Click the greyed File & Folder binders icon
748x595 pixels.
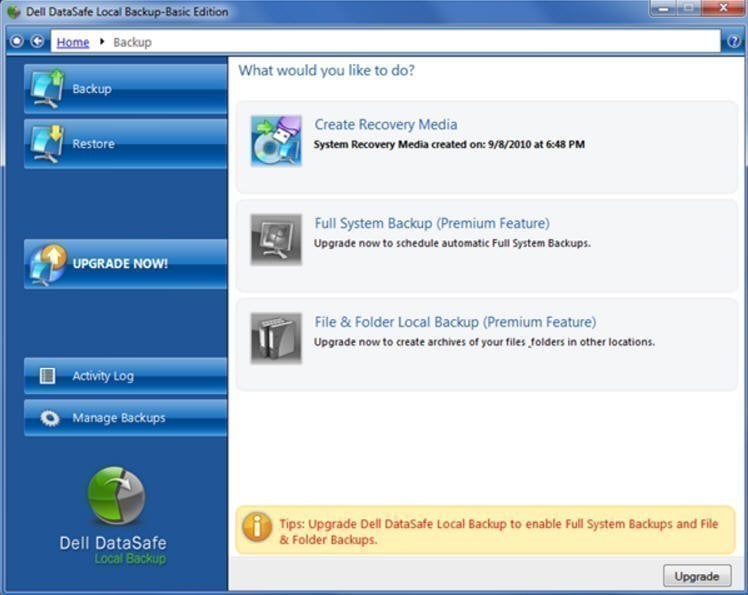(276, 338)
